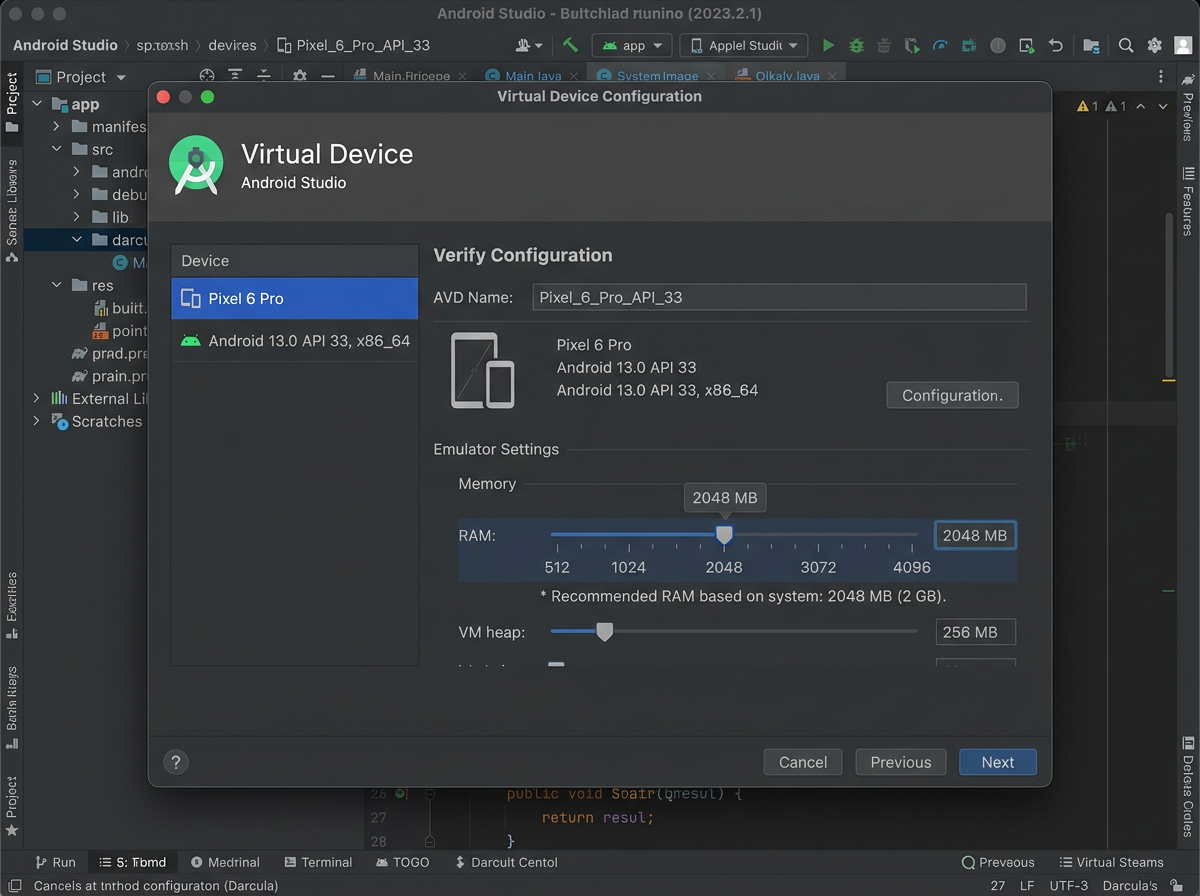The height and width of the screenshot is (896, 1200).
Task: Click the device manager icon left of undo
Action: [1026, 45]
